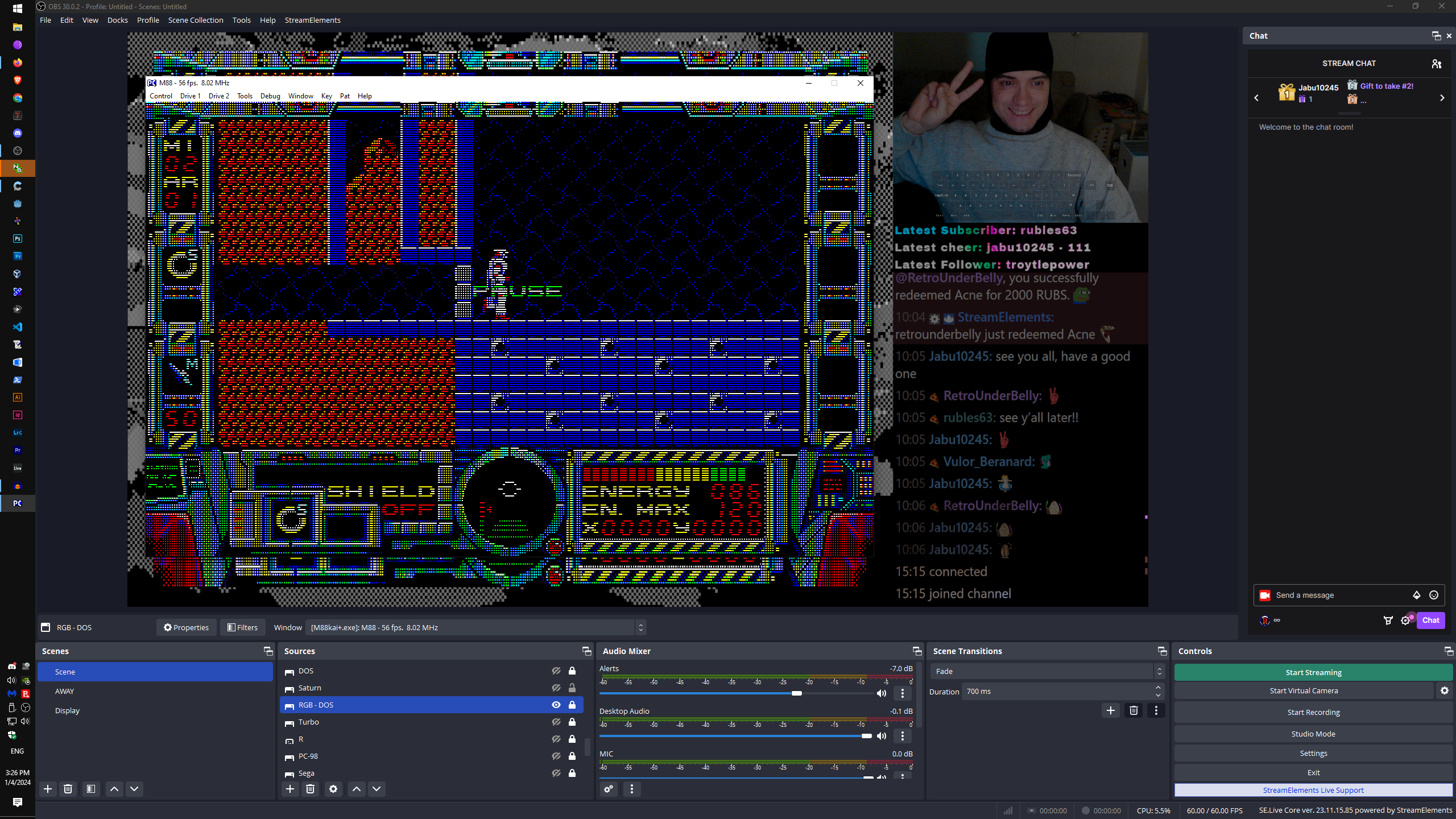
Task: Open StreamElements Live Support link
Action: click(x=1313, y=790)
